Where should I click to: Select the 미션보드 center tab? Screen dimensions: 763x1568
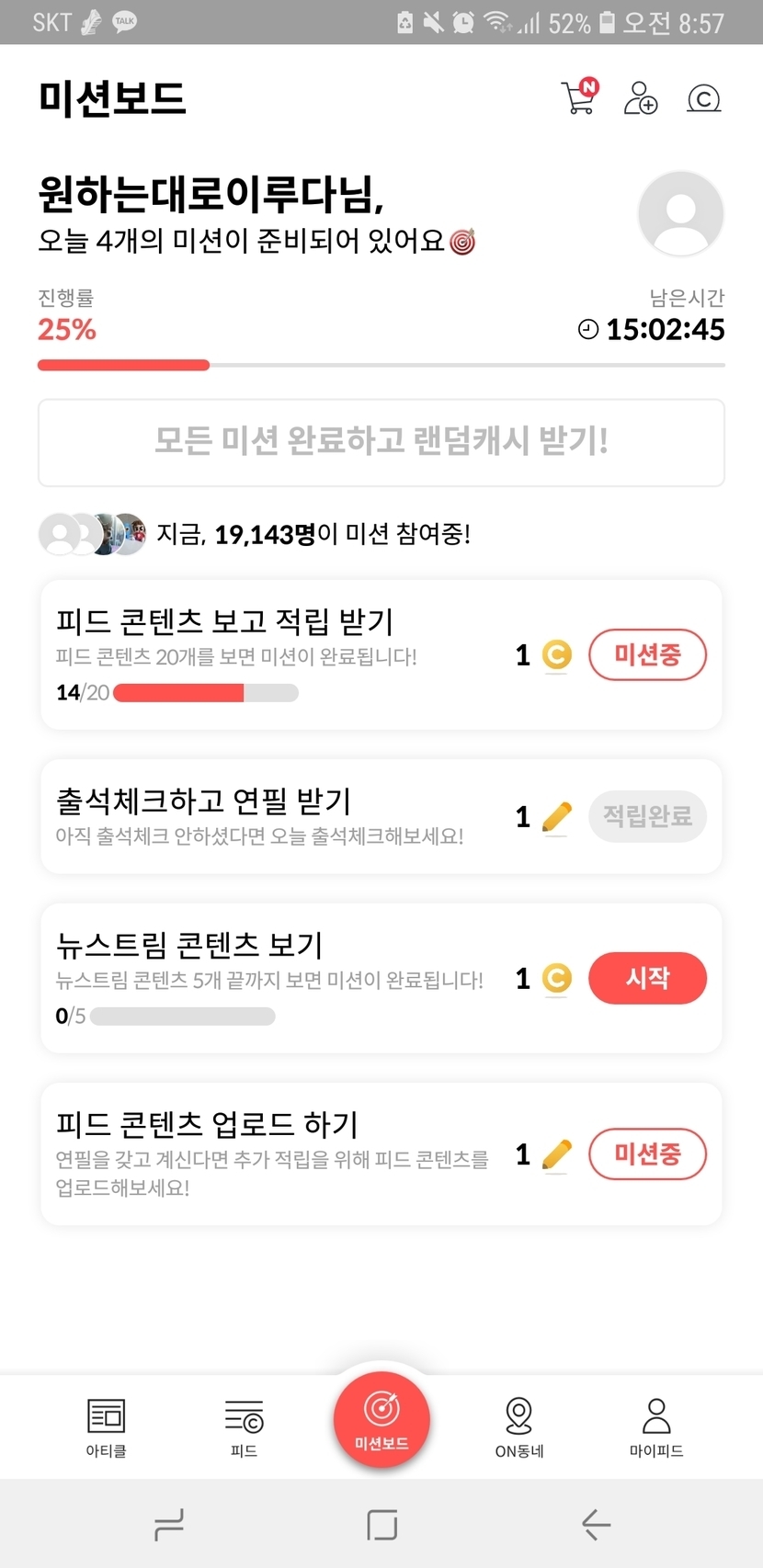[381, 1418]
